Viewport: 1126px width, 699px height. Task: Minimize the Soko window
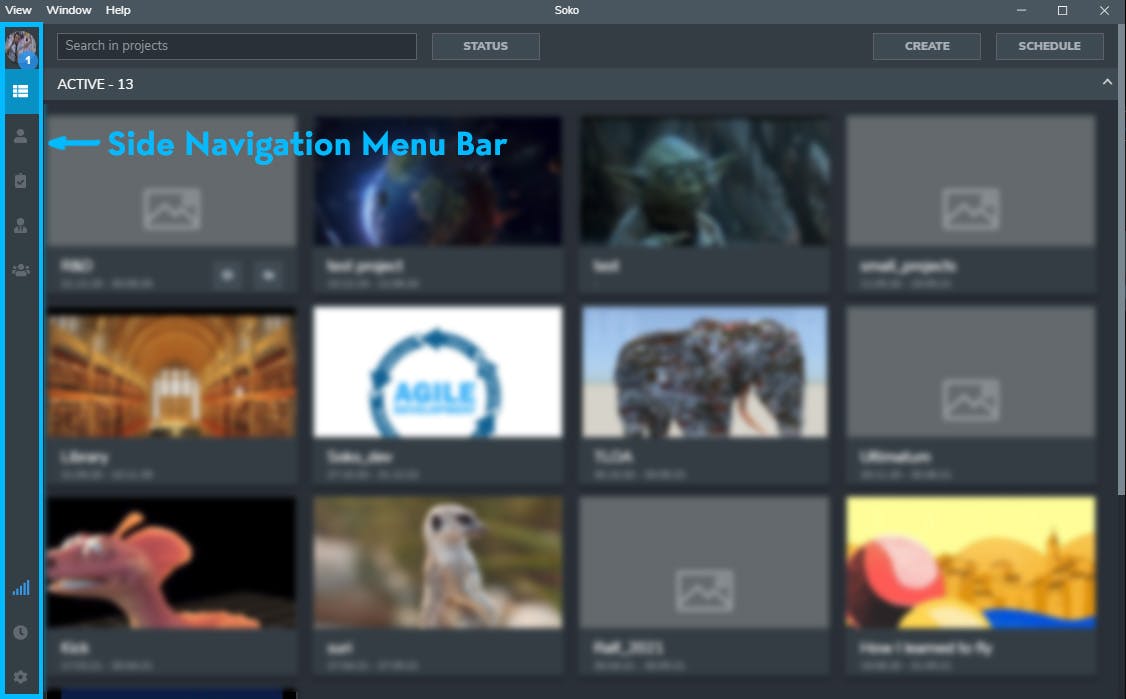(1021, 10)
